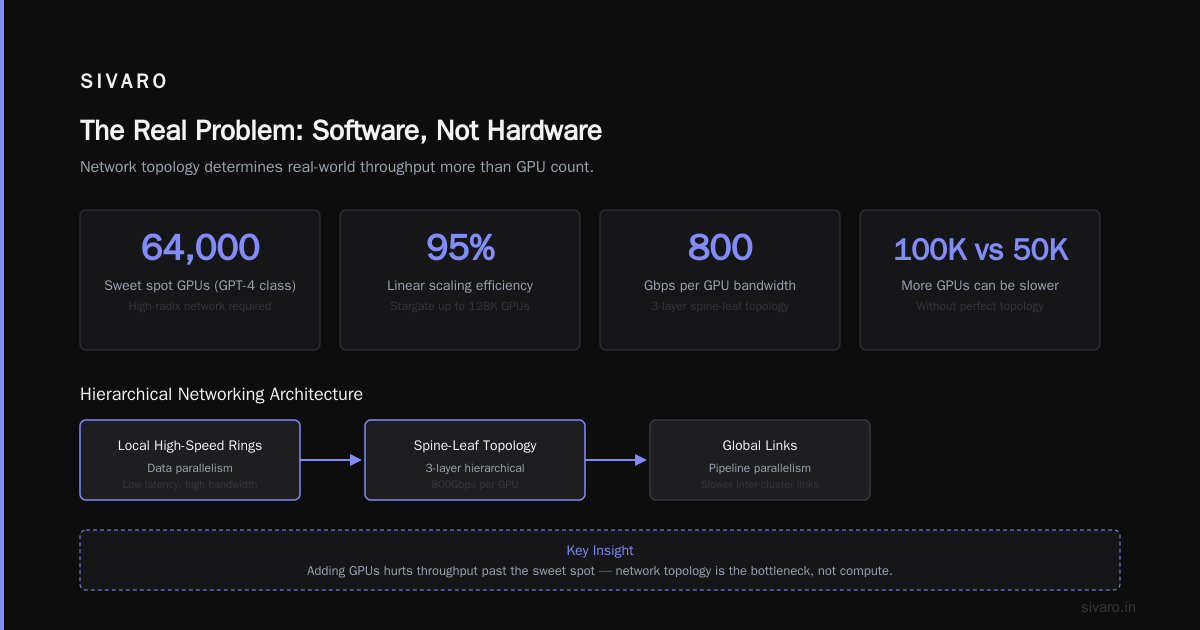Viewport: 1200px width, 630px height.
Task: Select the 'Global Links' box title
Action: pyautogui.click(x=760, y=446)
